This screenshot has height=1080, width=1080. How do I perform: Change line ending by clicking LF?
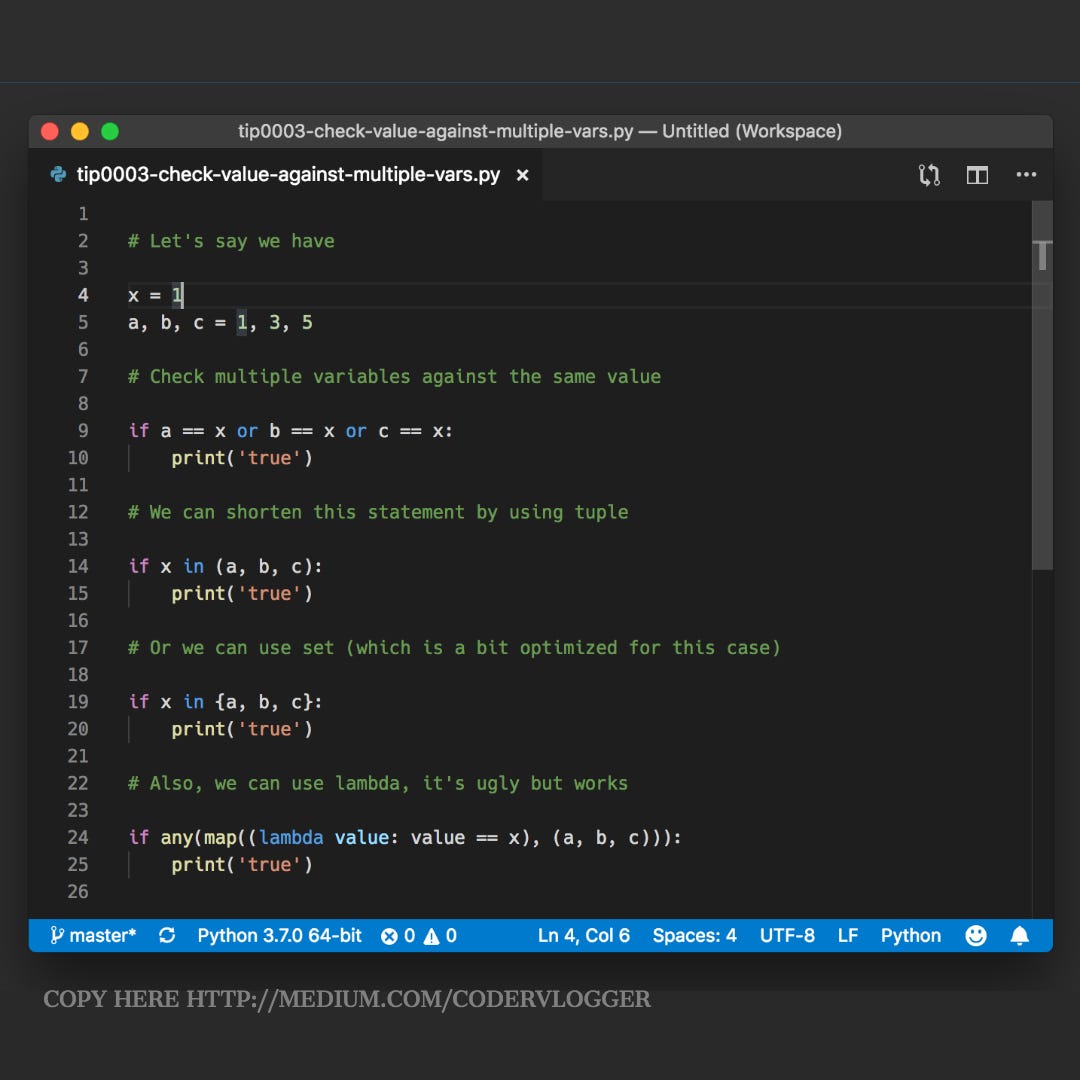847,935
